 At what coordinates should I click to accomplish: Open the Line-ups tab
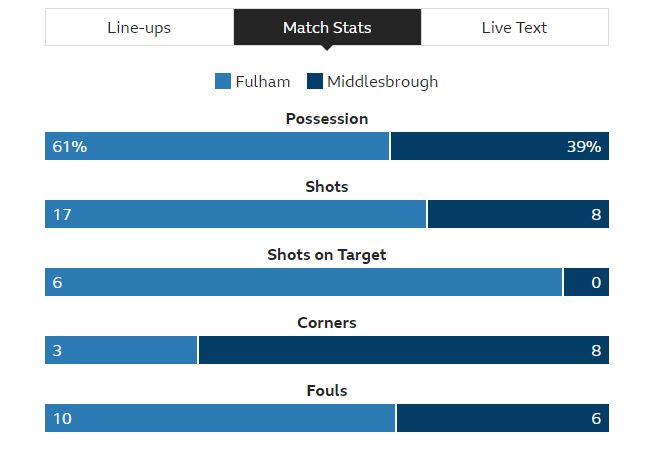[140, 27]
